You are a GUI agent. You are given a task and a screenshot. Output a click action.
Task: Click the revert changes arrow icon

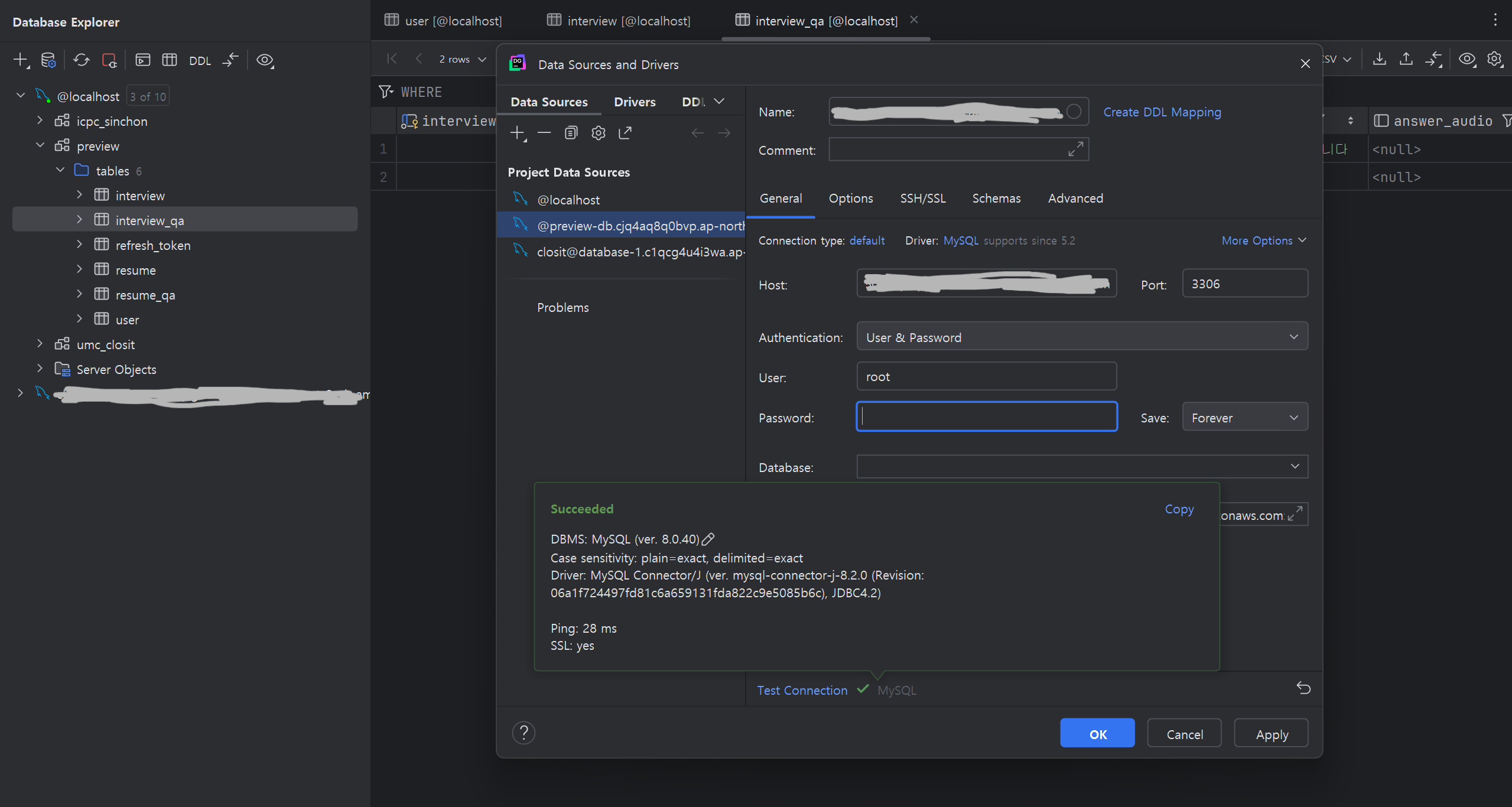[x=1303, y=688]
